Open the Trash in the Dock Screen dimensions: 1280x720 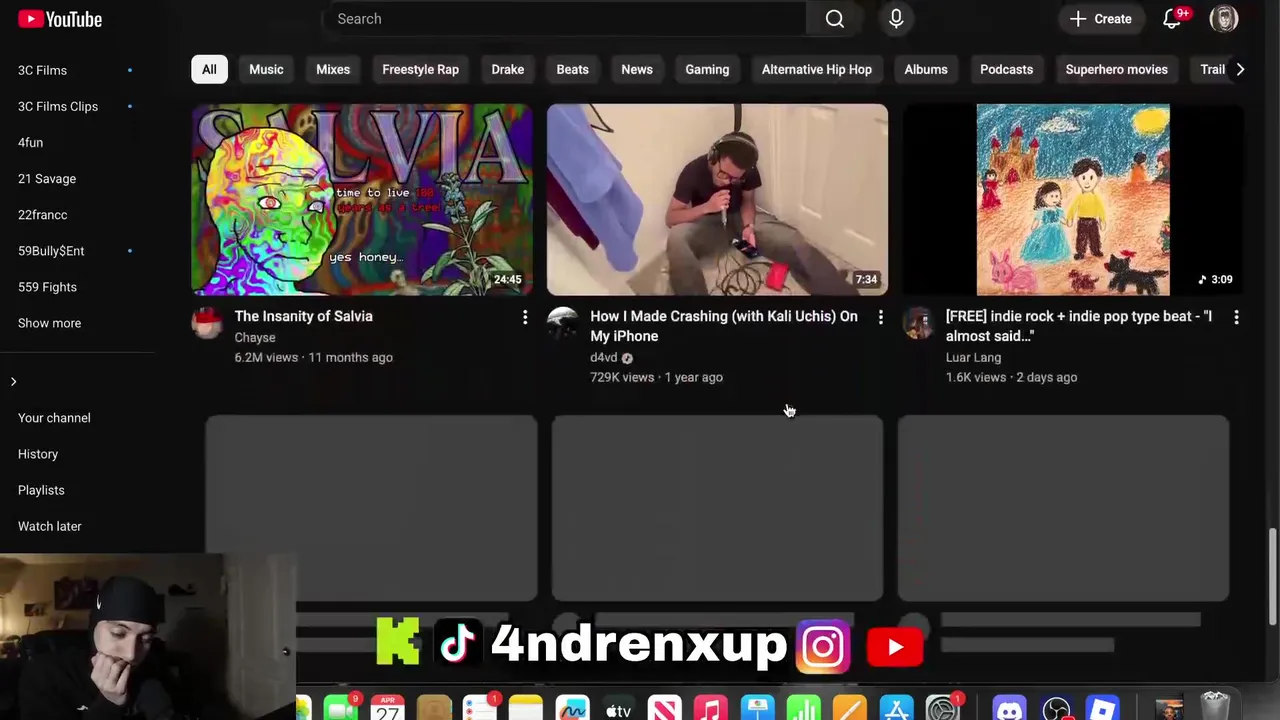1215,706
